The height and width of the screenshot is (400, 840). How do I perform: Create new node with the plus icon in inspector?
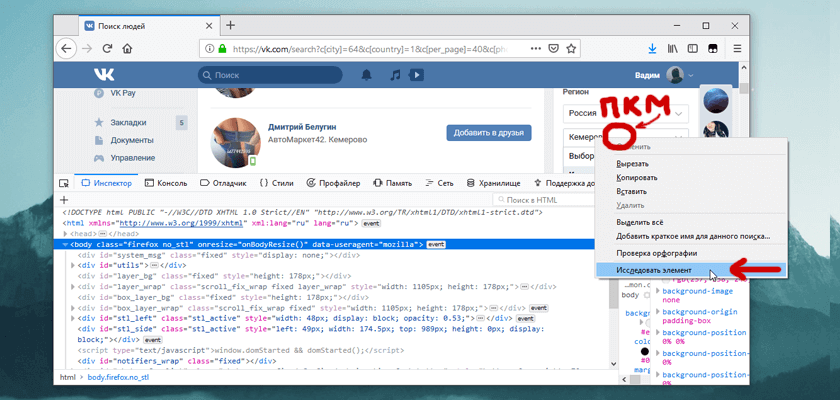pos(64,200)
